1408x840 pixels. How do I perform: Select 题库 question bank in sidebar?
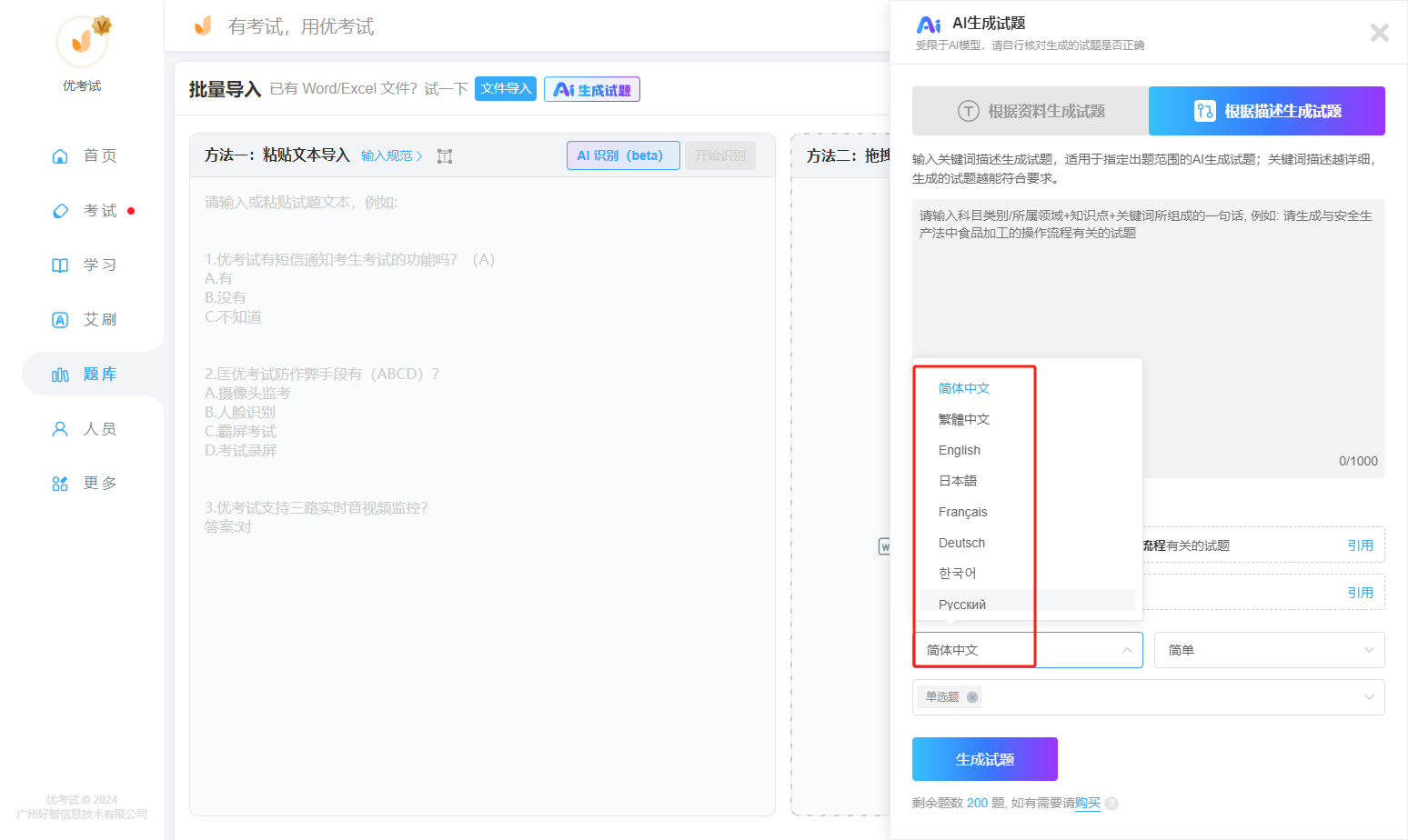point(93,375)
